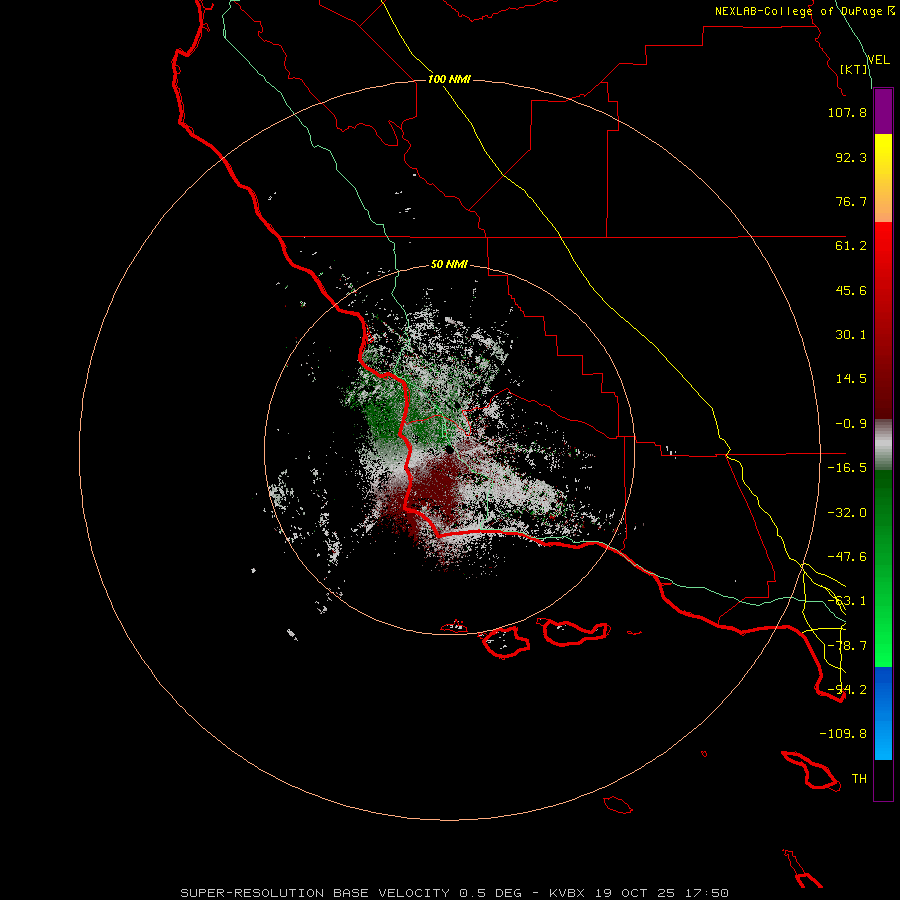Click the -32.0 velocity scale value
The height and width of the screenshot is (900, 900).
pos(847,513)
